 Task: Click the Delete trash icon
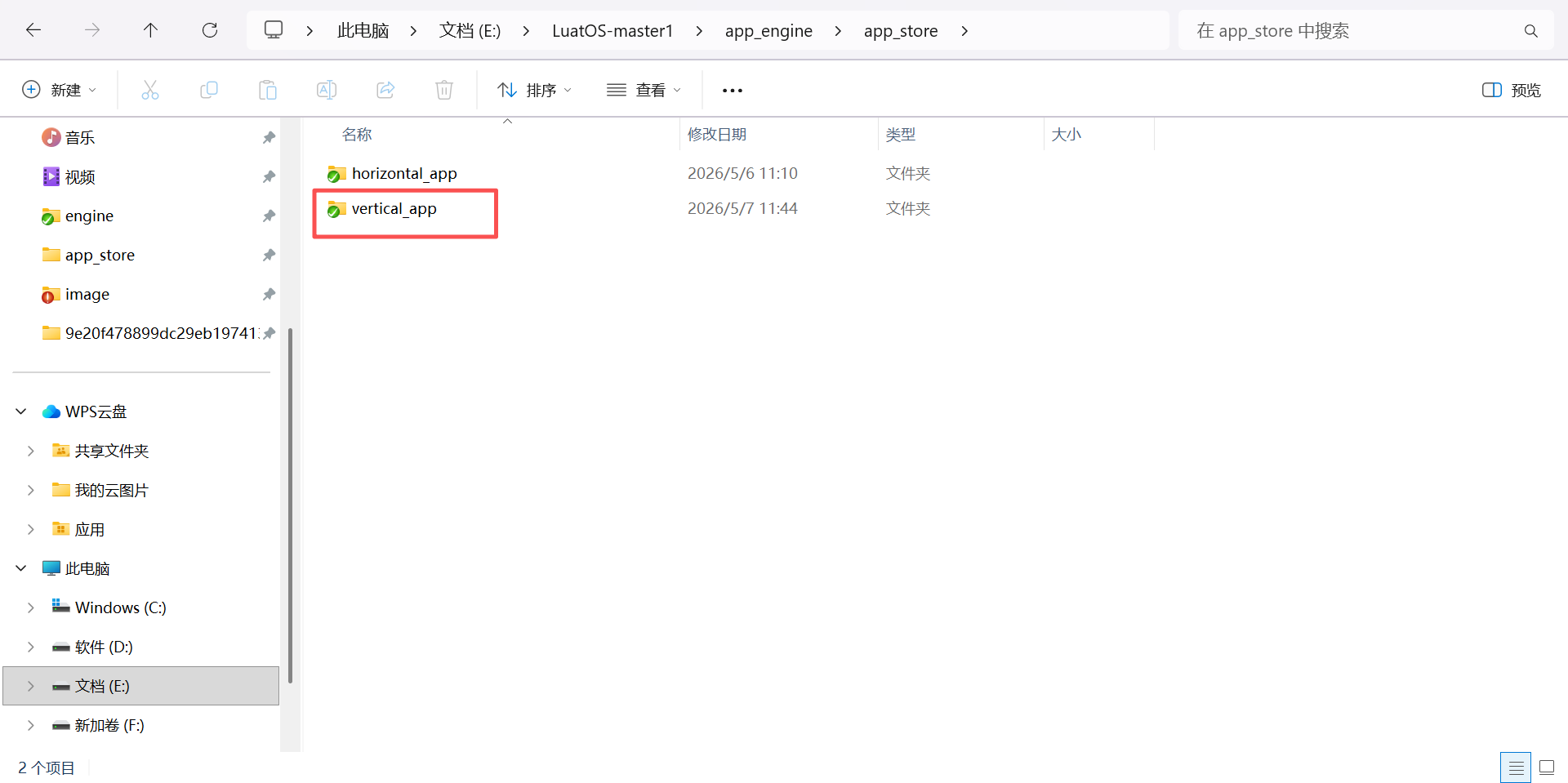tap(444, 90)
